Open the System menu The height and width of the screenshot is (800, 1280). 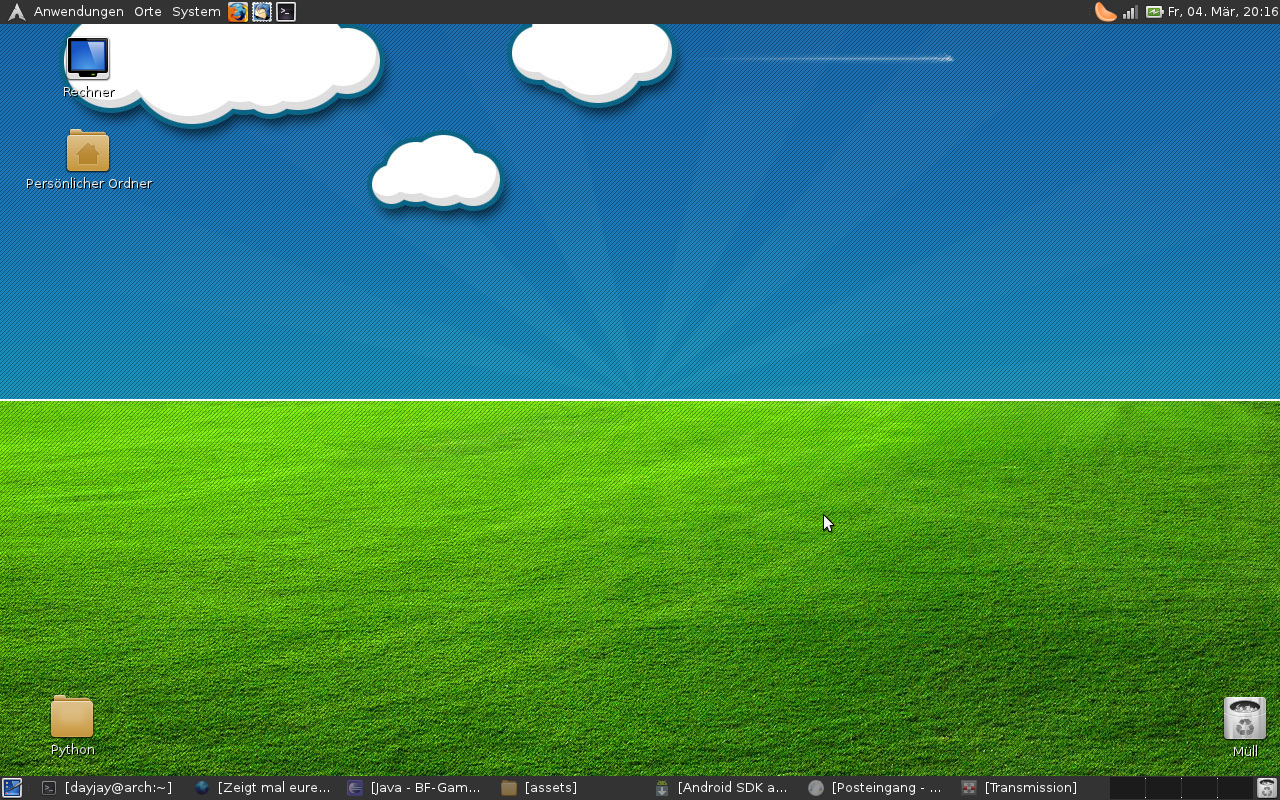196,12
